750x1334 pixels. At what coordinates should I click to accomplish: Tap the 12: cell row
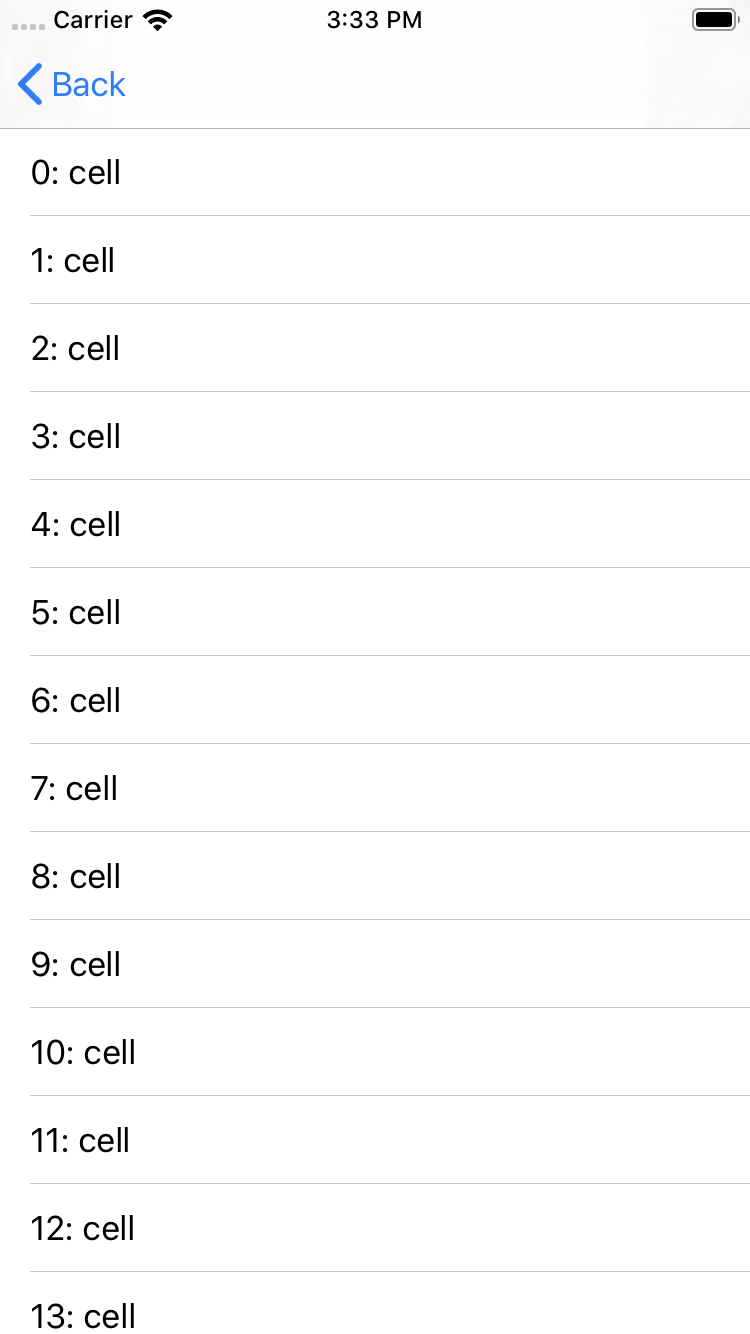click(x=375, y=1228)
